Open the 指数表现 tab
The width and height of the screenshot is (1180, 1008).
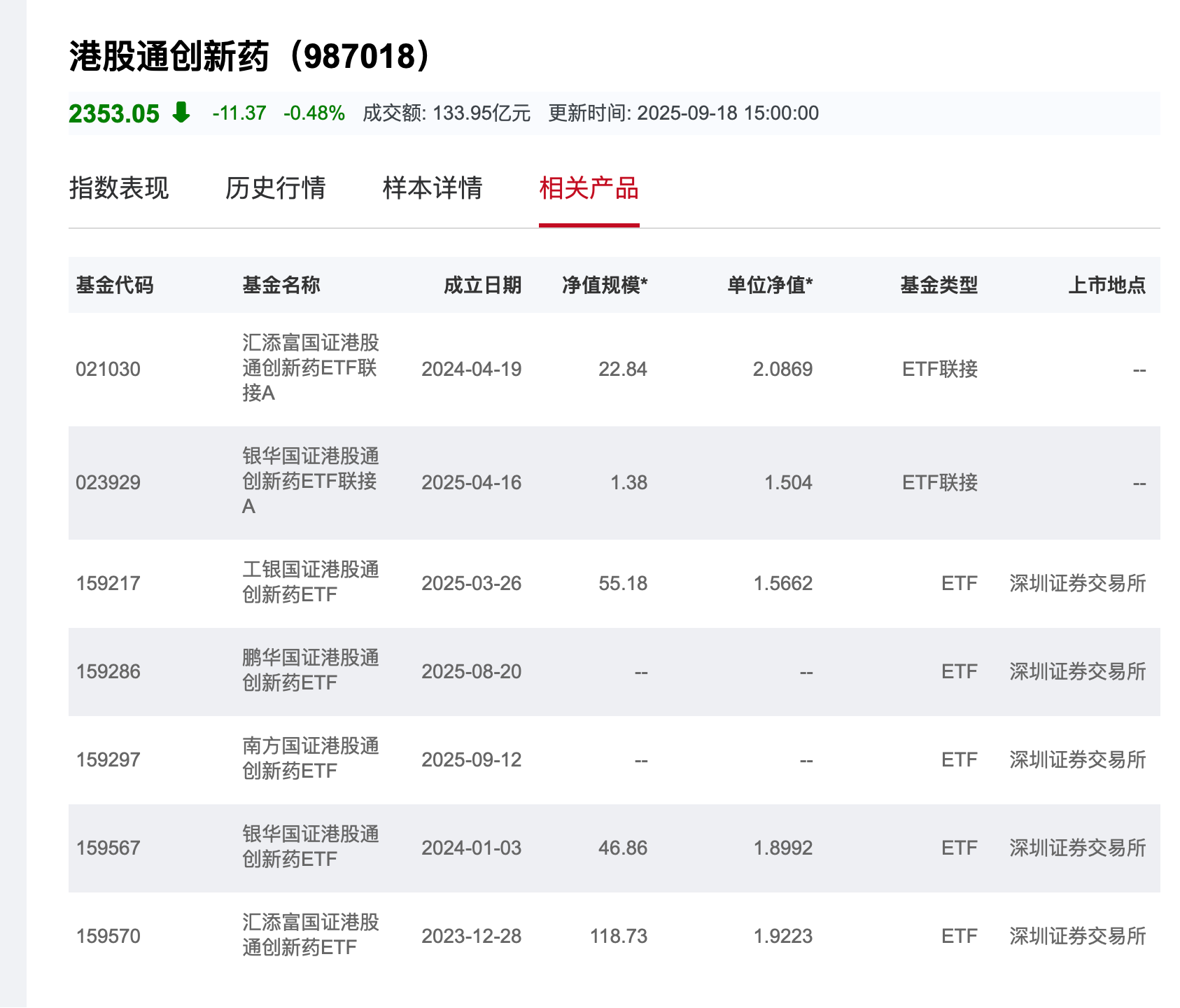[119, 188]
